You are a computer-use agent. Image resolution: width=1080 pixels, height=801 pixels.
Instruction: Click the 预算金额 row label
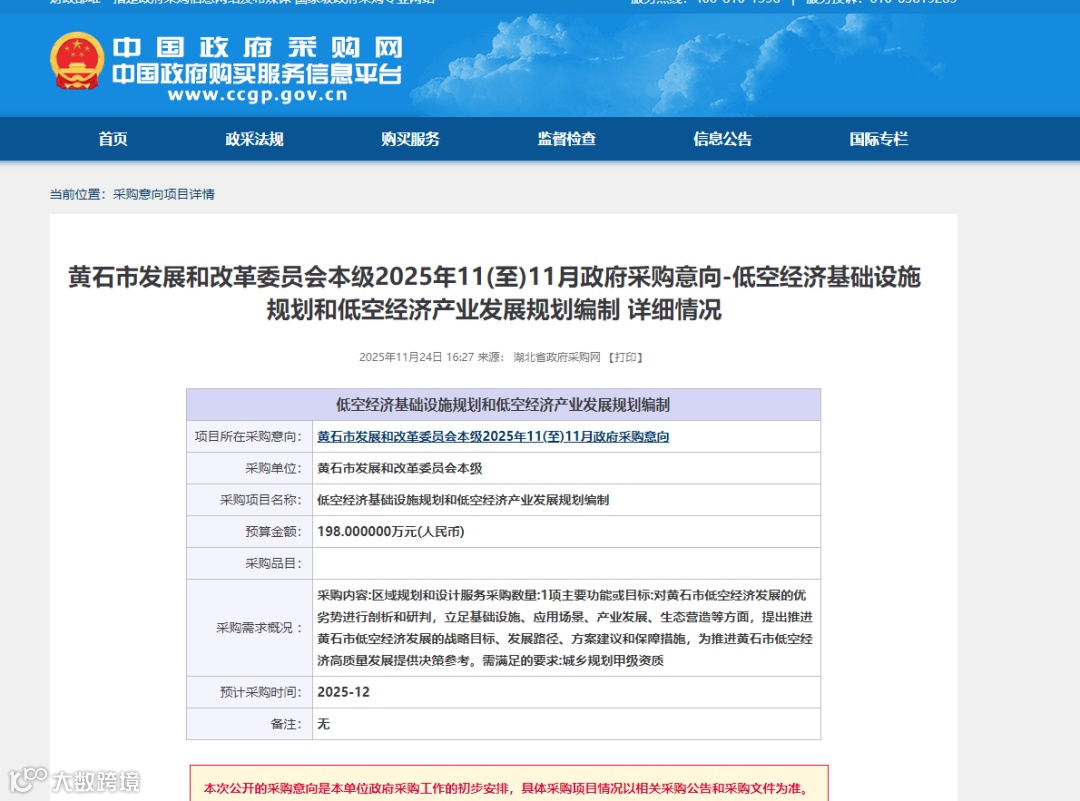273,532
